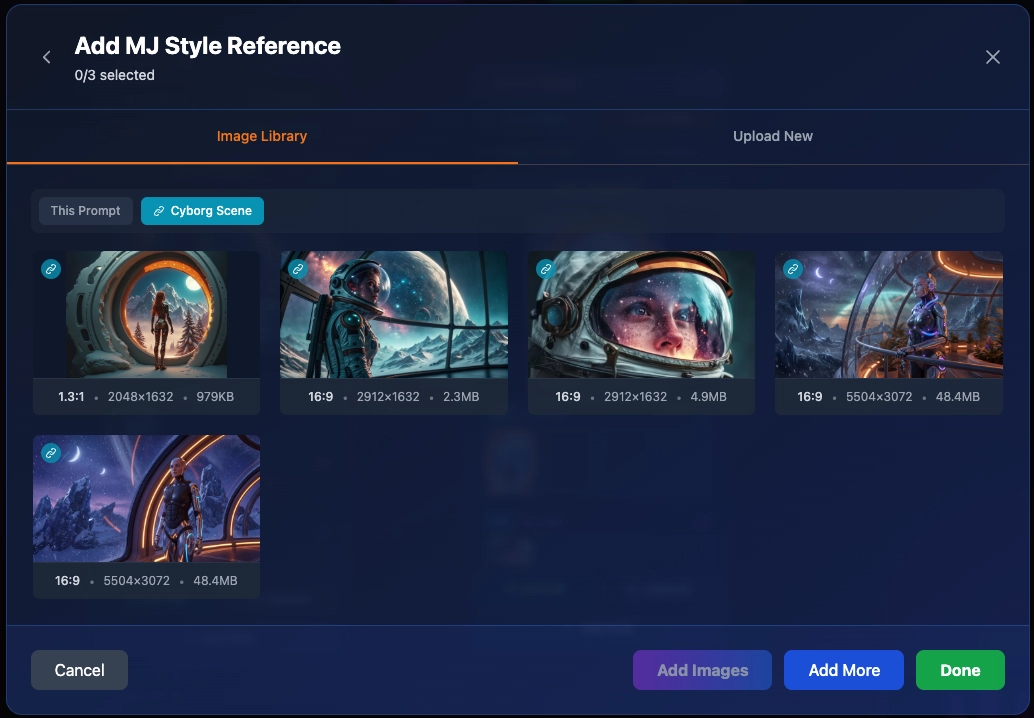Close the Add MJ Style Reference dialog
Screen dimensions: 1034x718
(992, 57)
